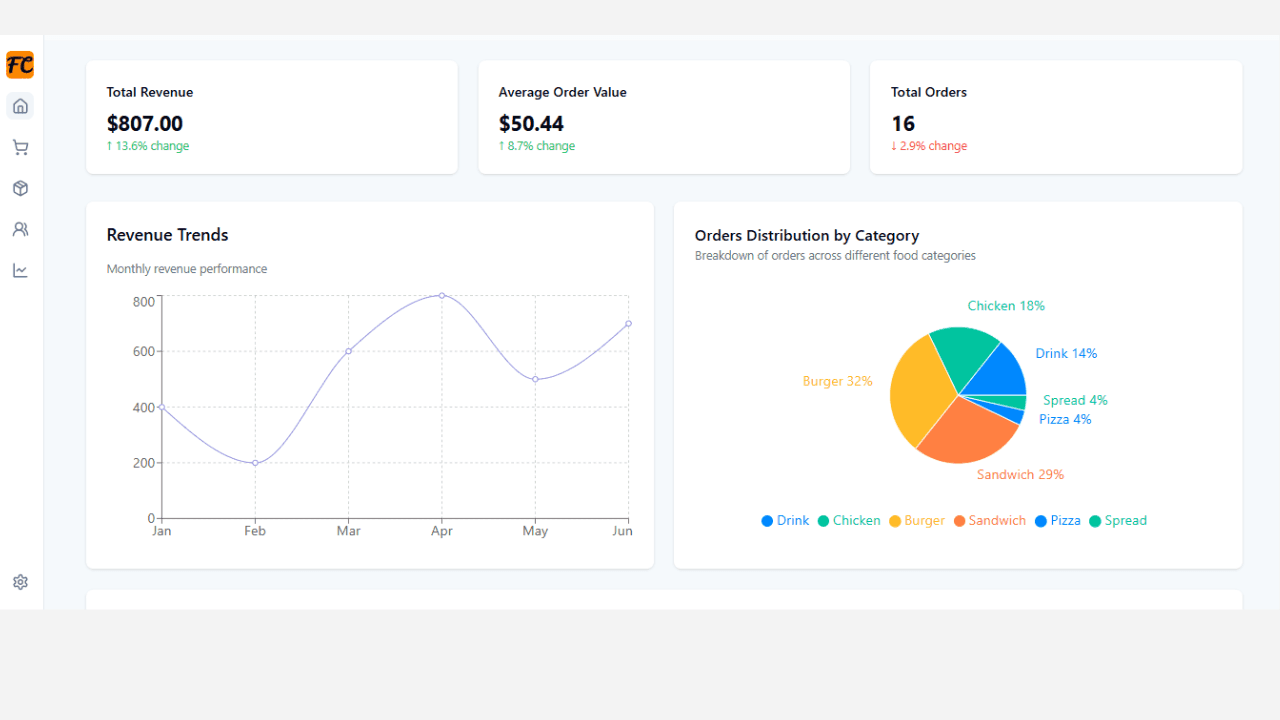Image resolution: width=1280 pixels, height=720 pixels.
Task: Click the Jun data point on line chart
Action: click(x=628, y=323)
